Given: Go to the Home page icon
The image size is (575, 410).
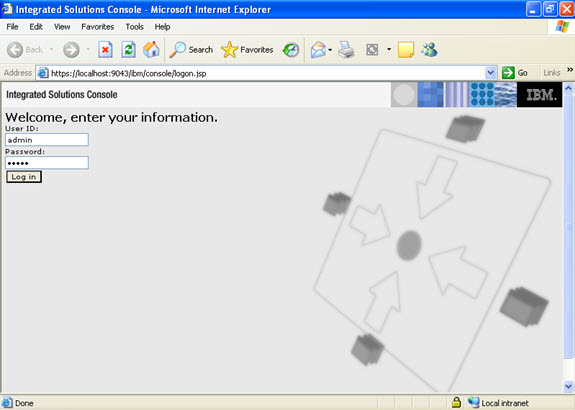Looking at the screenshot, I should click(x=151, y=50).
